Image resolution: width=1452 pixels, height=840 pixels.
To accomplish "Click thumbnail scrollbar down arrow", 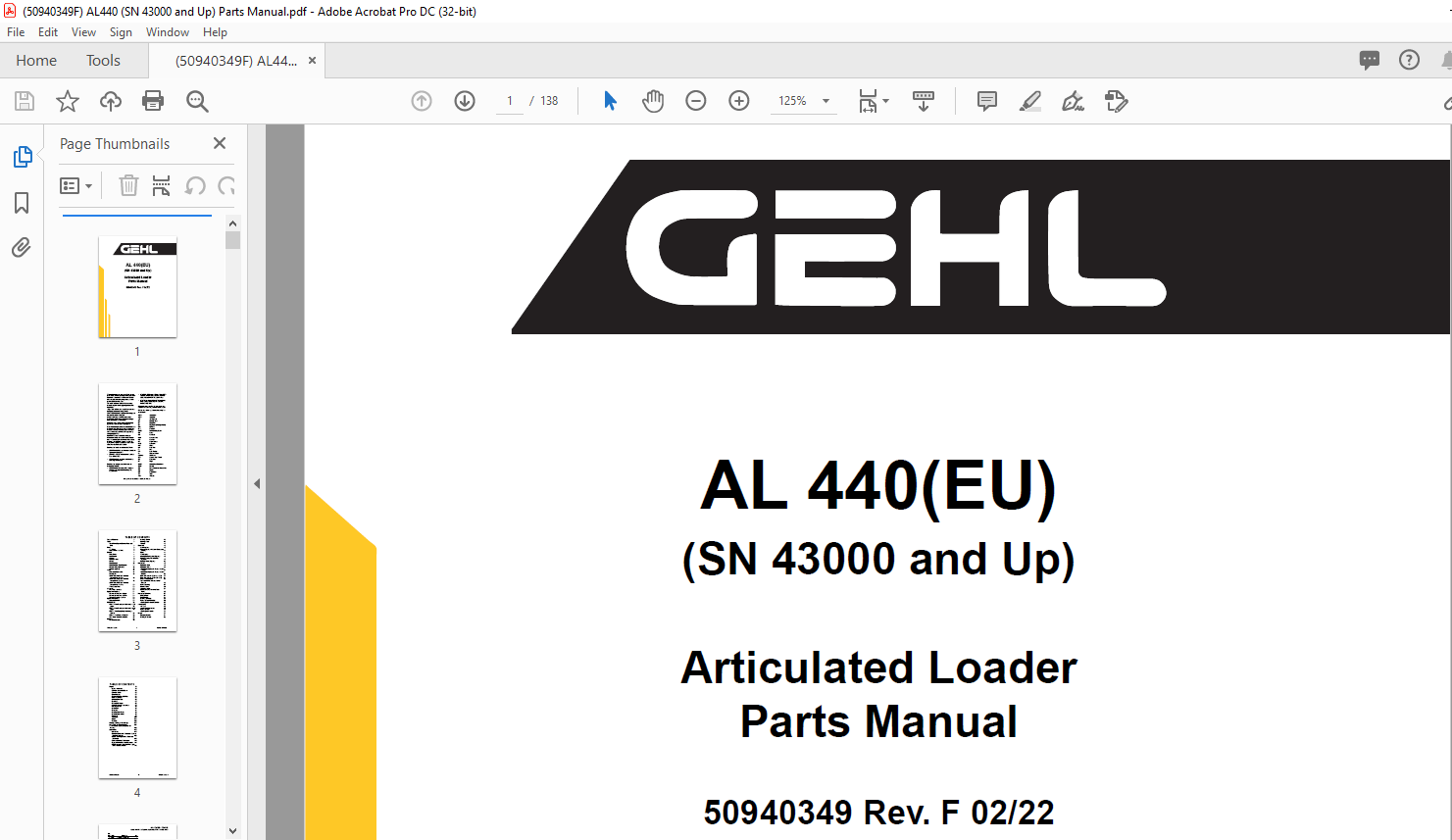I will coord(232,831).
